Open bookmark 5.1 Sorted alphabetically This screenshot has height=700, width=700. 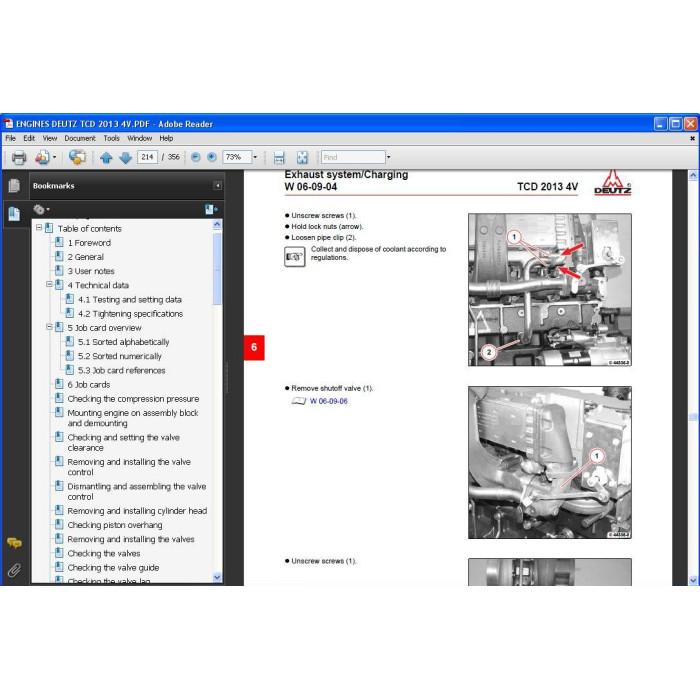pyautogui.click(x=124, y=342)
